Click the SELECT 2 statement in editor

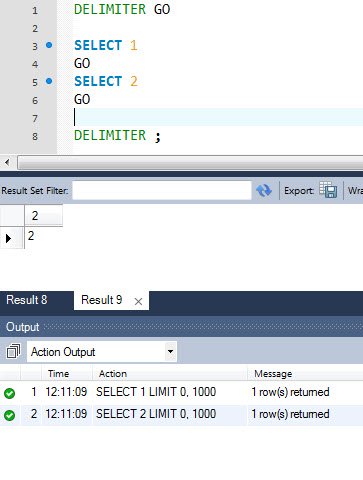tap(106, 81)
